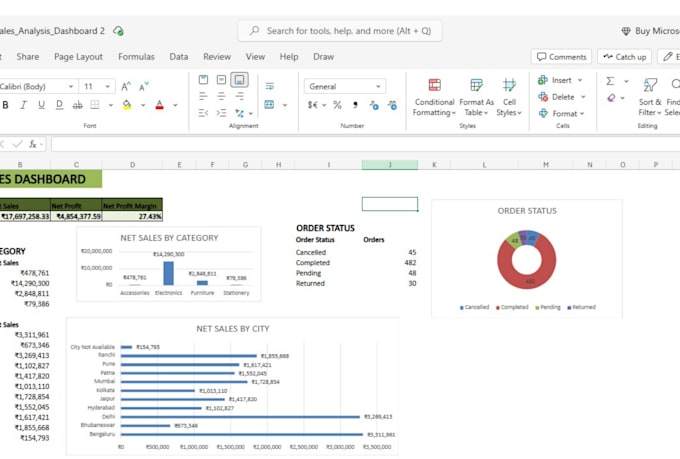This screenshot has height=459, width=680.
Task: Open the Formulas tab
Action: [136, 56]
